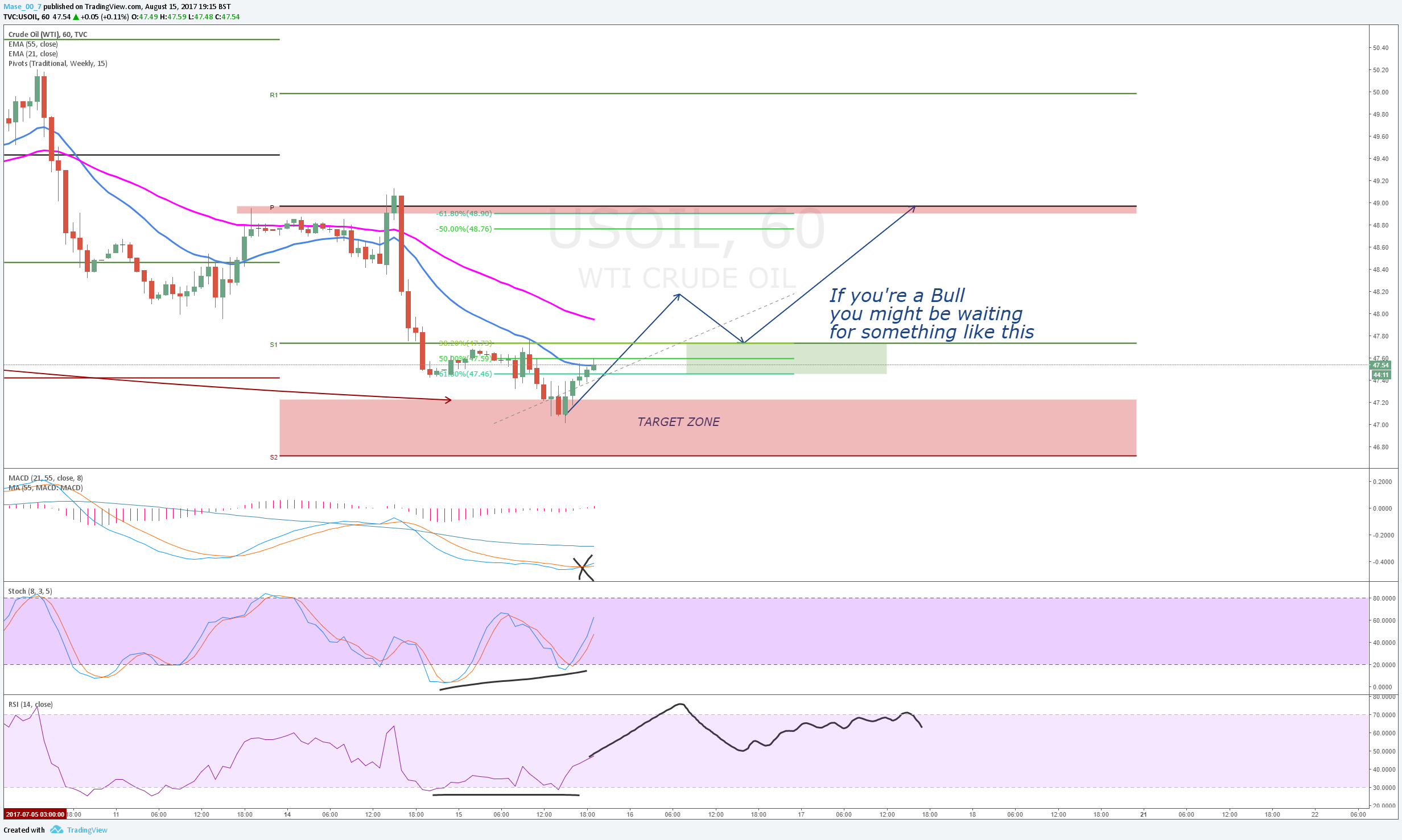Select the Pivots (Traditional, Weekly, 15) label

(57, 63)
